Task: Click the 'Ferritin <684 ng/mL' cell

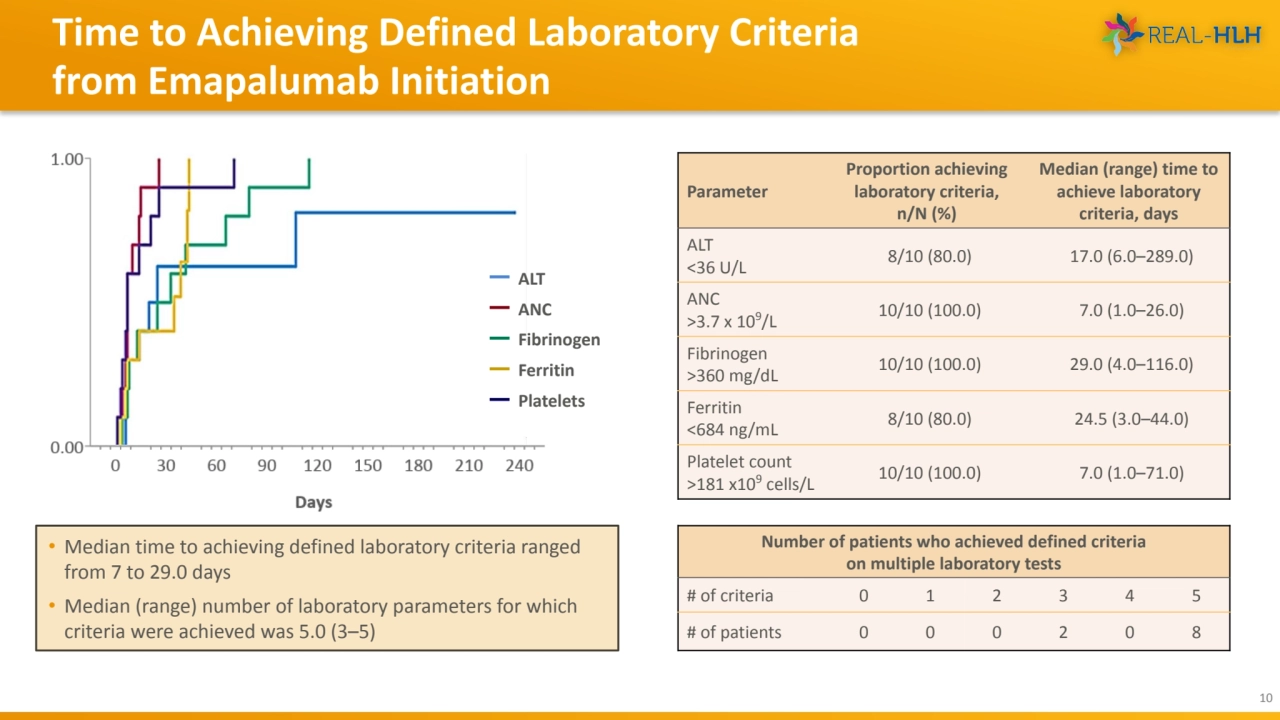Action: point(732,419)
